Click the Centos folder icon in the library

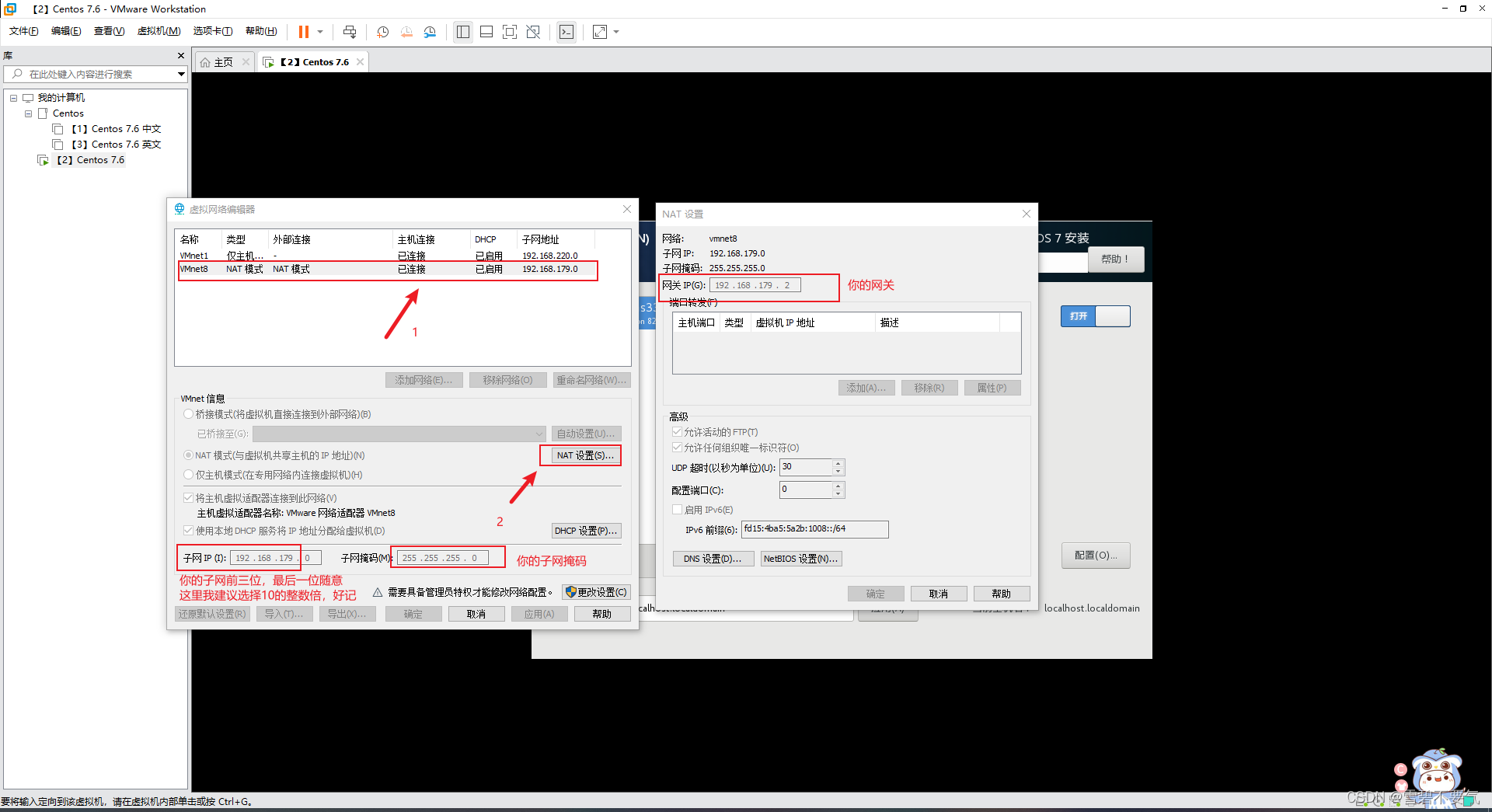coord(43,113)
